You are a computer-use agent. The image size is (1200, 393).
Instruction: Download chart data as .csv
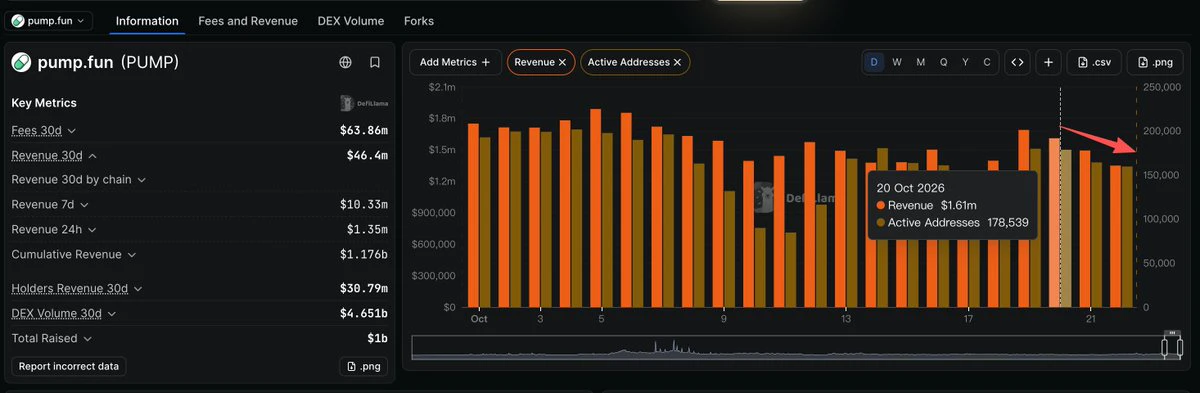coord(1094,62)
